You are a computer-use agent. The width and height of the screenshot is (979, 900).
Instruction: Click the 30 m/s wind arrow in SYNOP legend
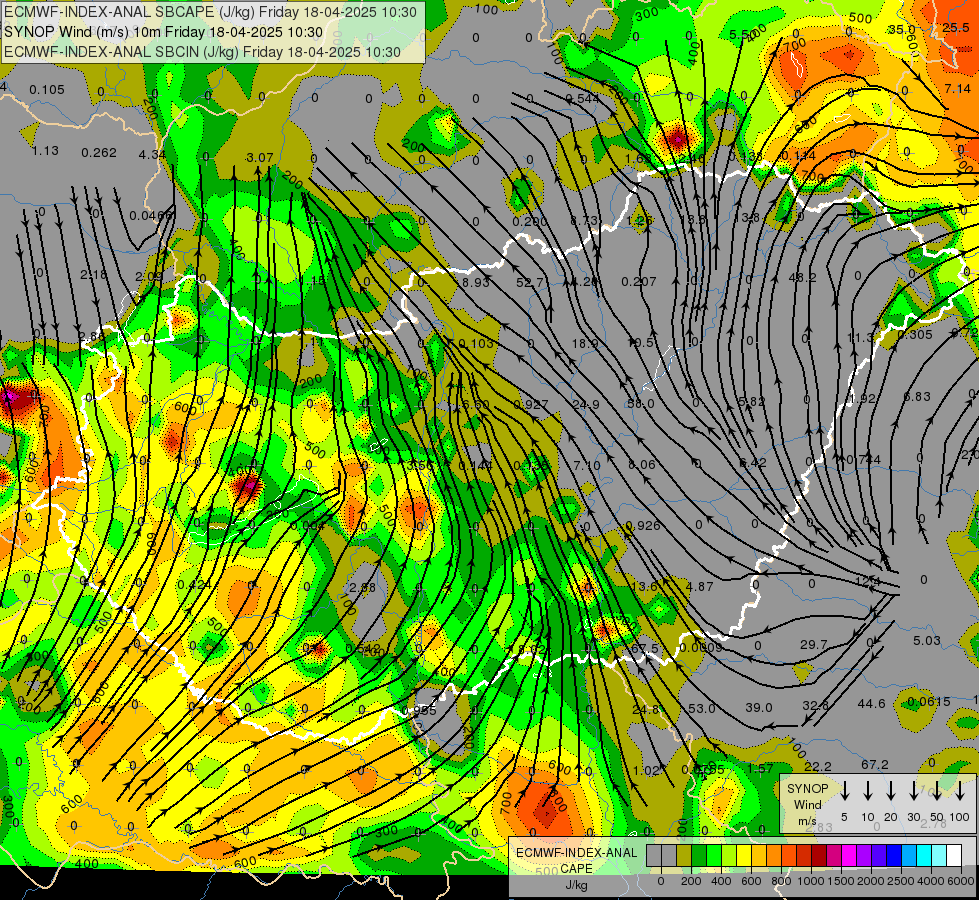tap(914, 791)
